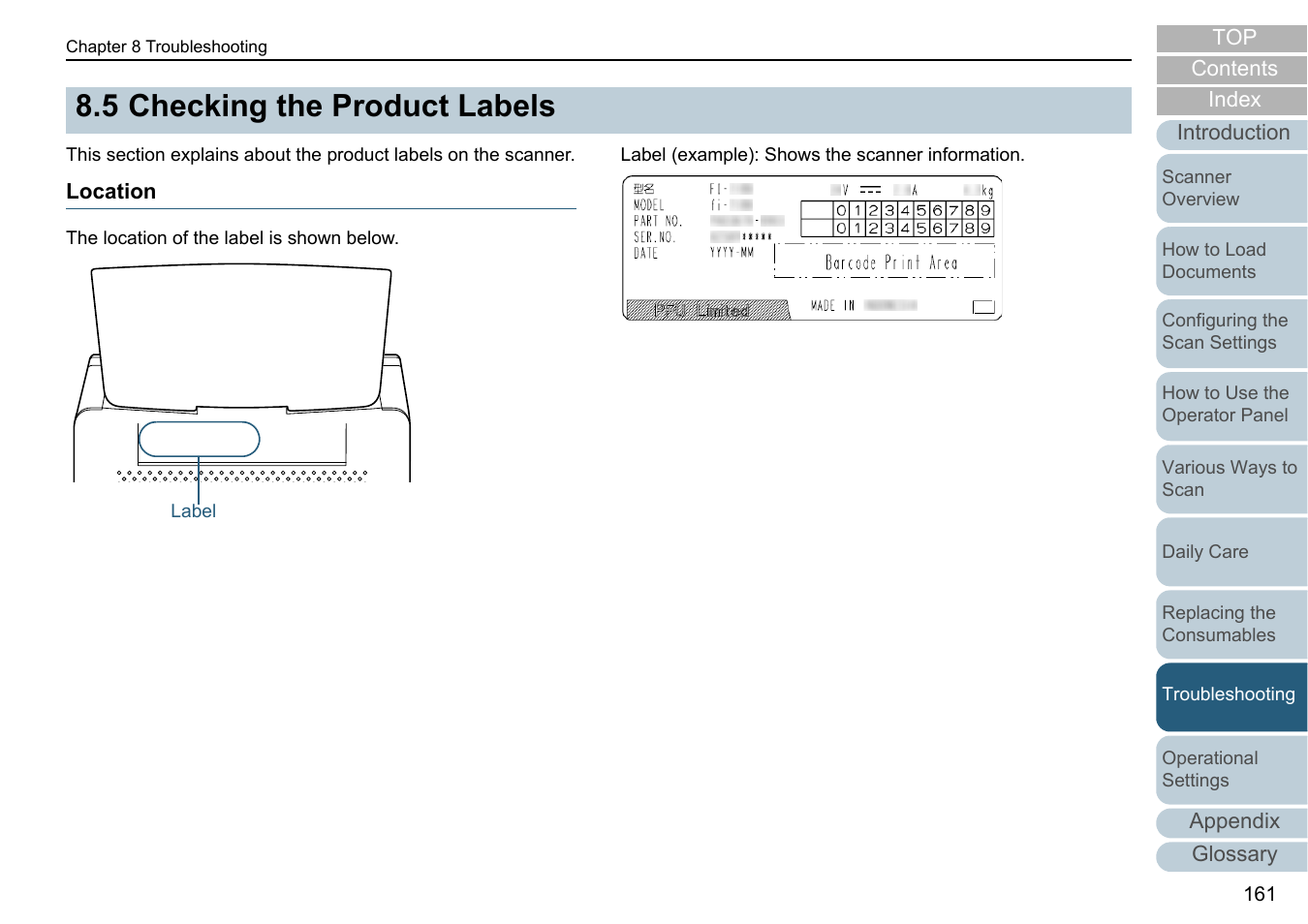Open Replacing the Consumables chapter
Viewport: 1308px width, 924px height.
[x=1231, y=624]
